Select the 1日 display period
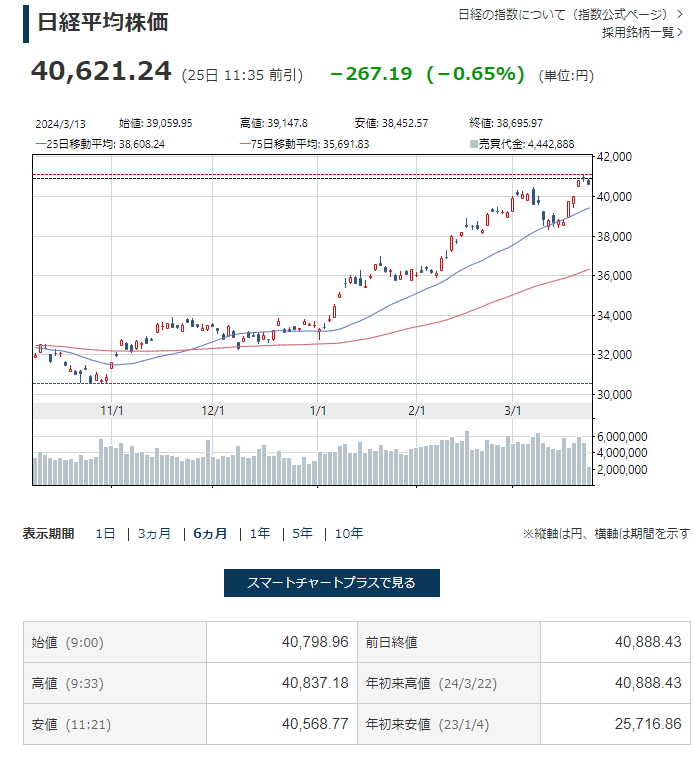The height and width of the screenshot is (757, 695). [105, 533]
